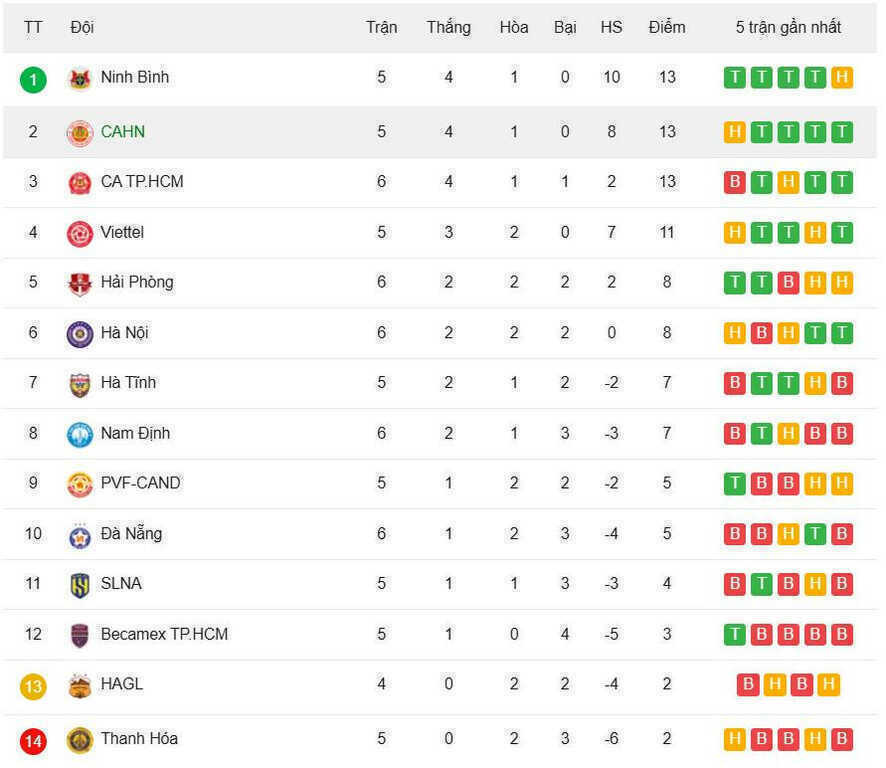Open the CAHN team link
The height and width of the screenshot is (768, 886).
pyautogui.click(x=123, y=132)
